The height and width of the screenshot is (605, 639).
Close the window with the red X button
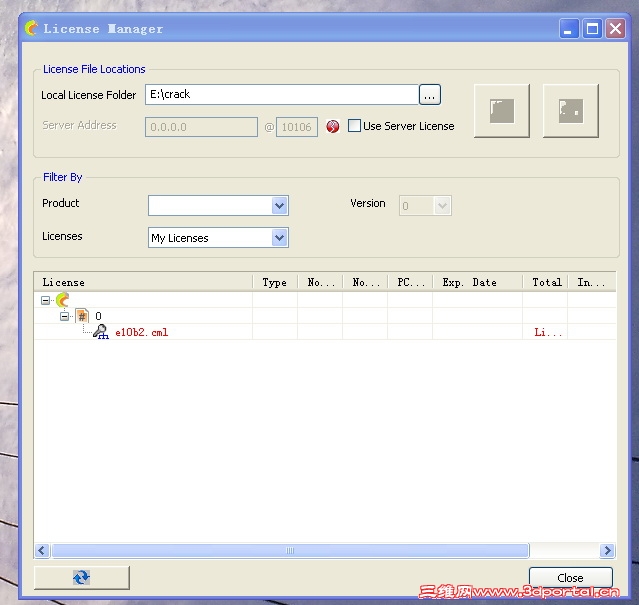pyautogui.click(x=615, y=29)
